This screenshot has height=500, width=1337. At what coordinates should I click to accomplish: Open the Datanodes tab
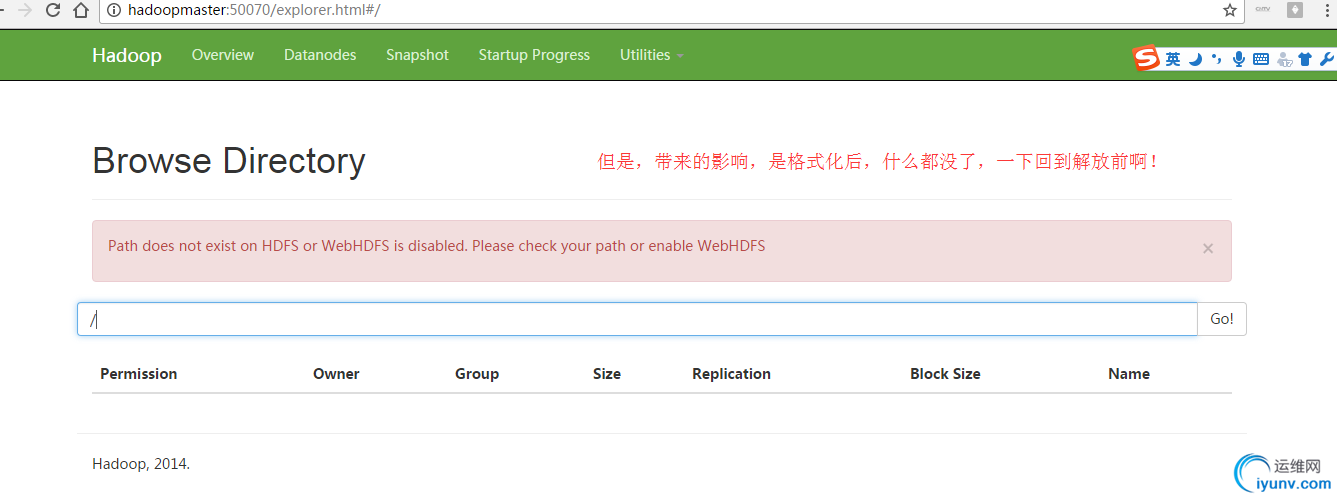[x=320, y=55]
